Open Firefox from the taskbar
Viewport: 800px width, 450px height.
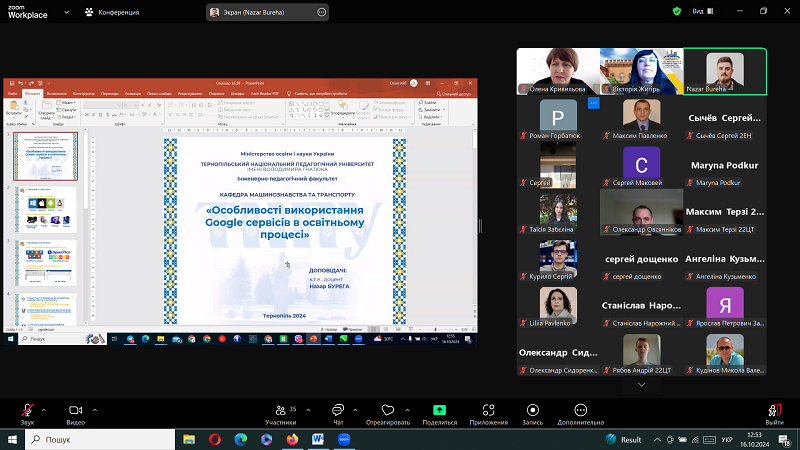(x=292, y=439)
